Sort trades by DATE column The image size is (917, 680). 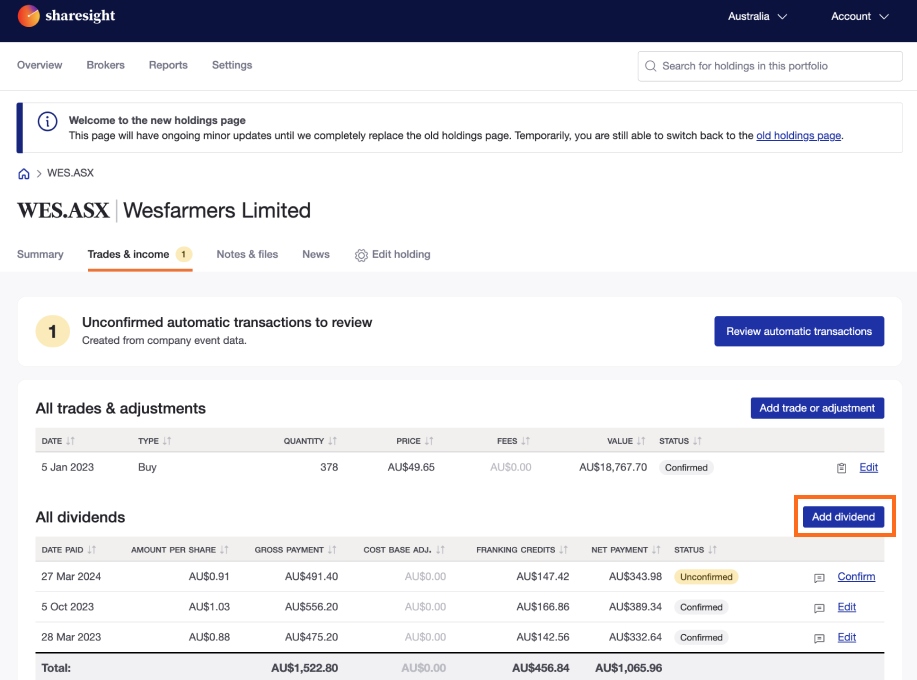[58, 441]
